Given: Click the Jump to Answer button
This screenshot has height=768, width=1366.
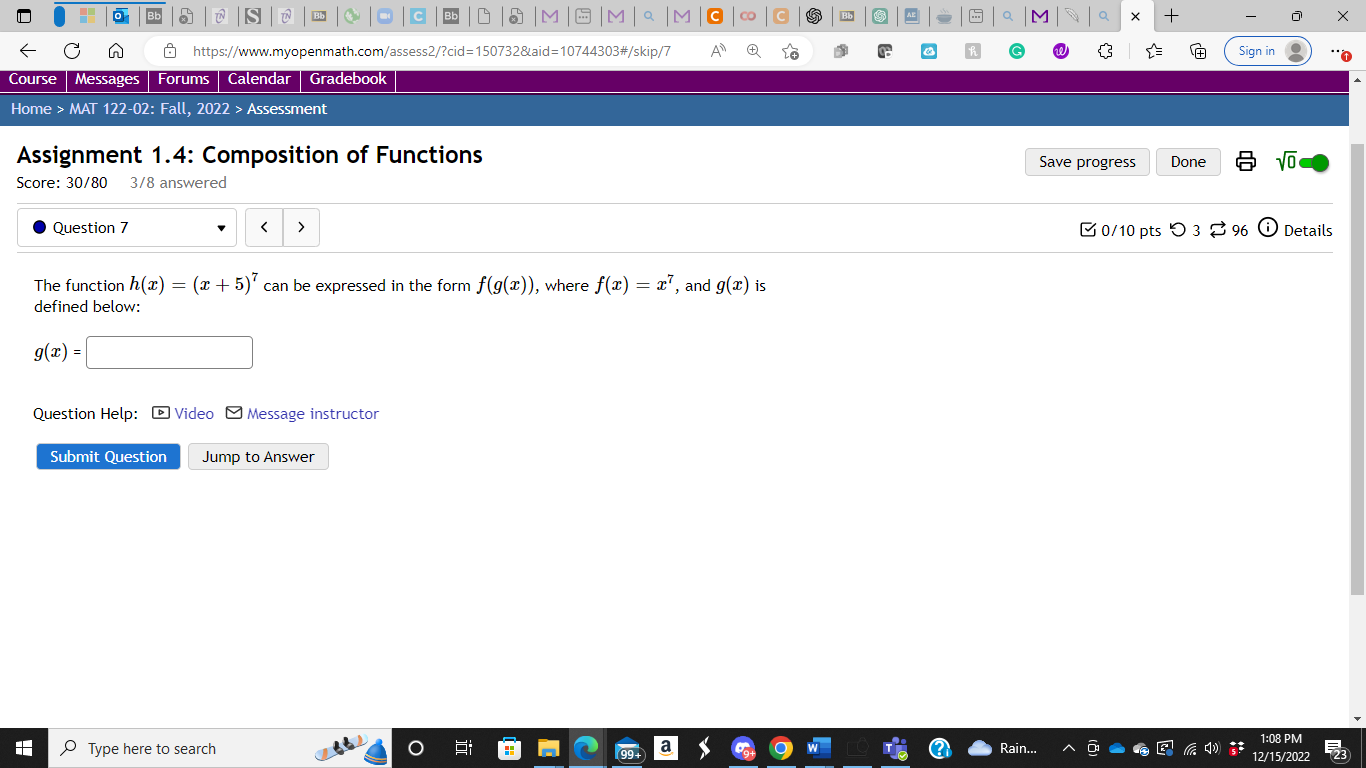Looking at the screenshot, I should click(258, 456).
